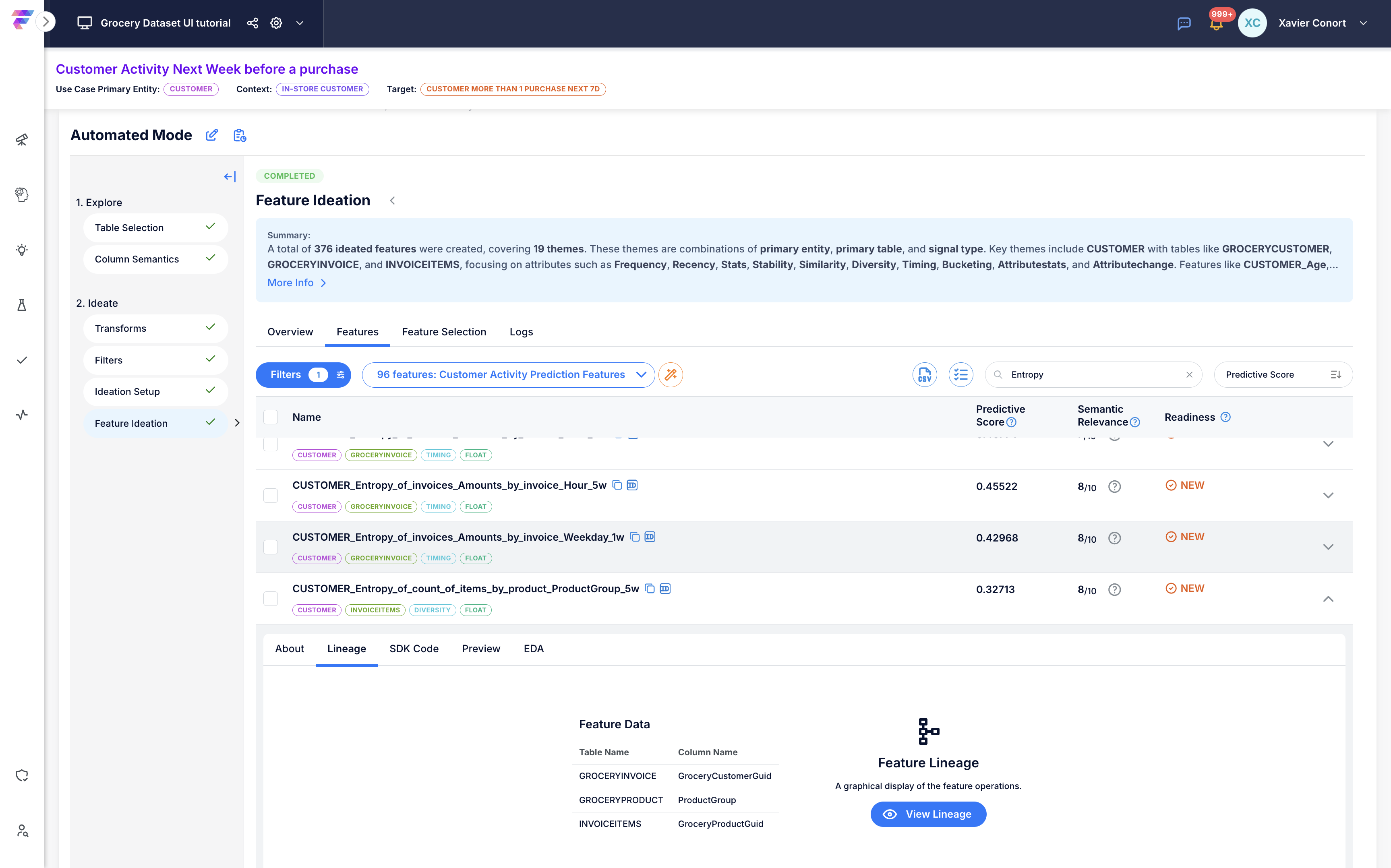Check the ProductGroup_5w feature checkbox
Viewport: 1391px width, 868px height.
pyautogui.click(x=270, y=599)
